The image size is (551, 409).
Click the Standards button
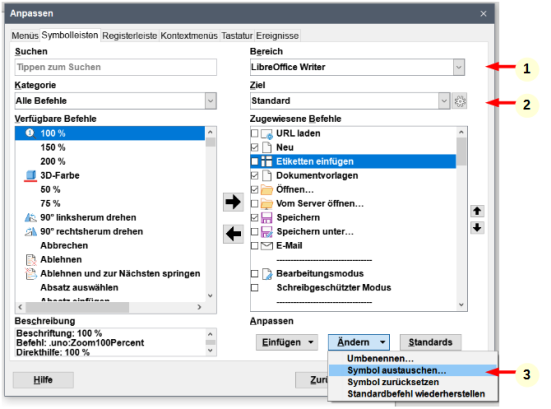point(430,342)
